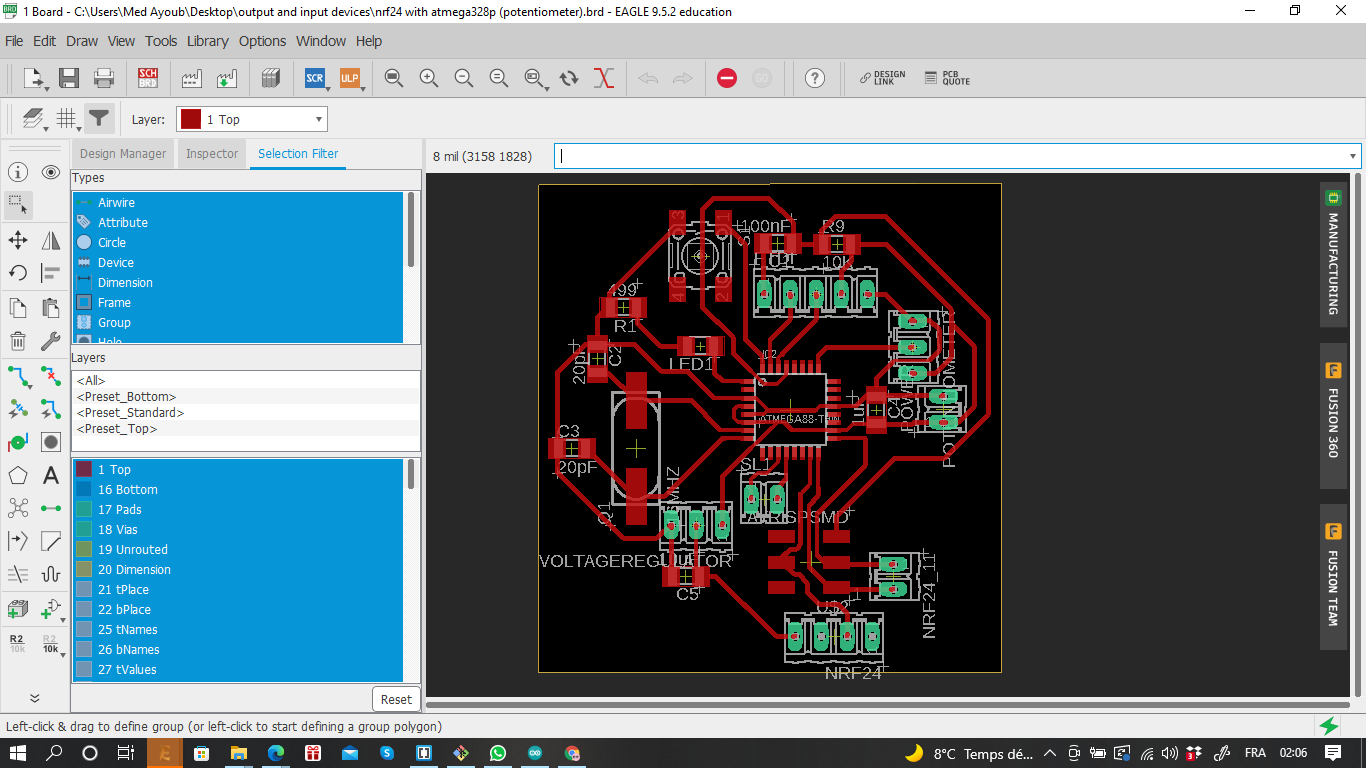The height and width of the screenshot is (768, 1366).
Task: Open the ULP dropdown
Action: [x=362, y=88]
